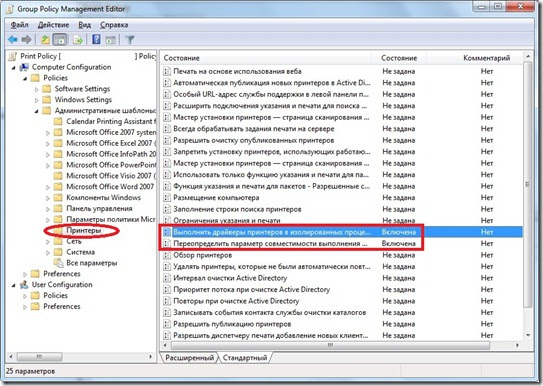Open the Справка menu

[114, 25]
